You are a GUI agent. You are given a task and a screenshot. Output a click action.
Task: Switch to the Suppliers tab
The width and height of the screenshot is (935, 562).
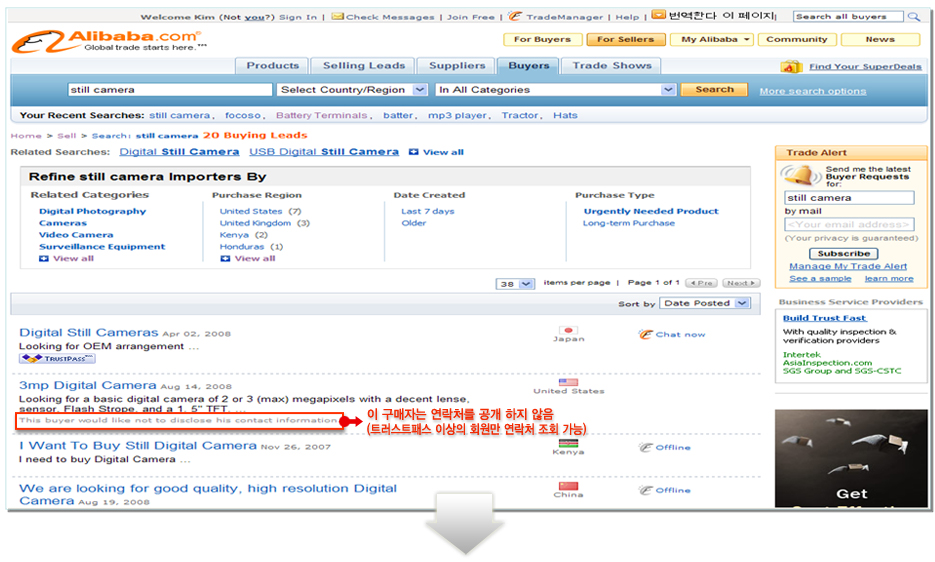(x=457, y=66)
